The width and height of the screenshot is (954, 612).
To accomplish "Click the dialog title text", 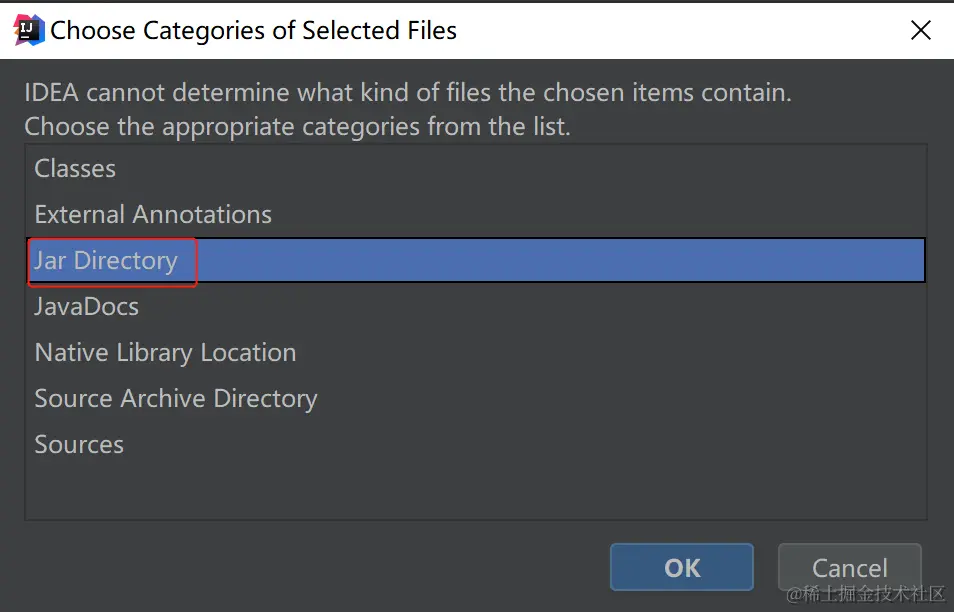I will point(253,31).
